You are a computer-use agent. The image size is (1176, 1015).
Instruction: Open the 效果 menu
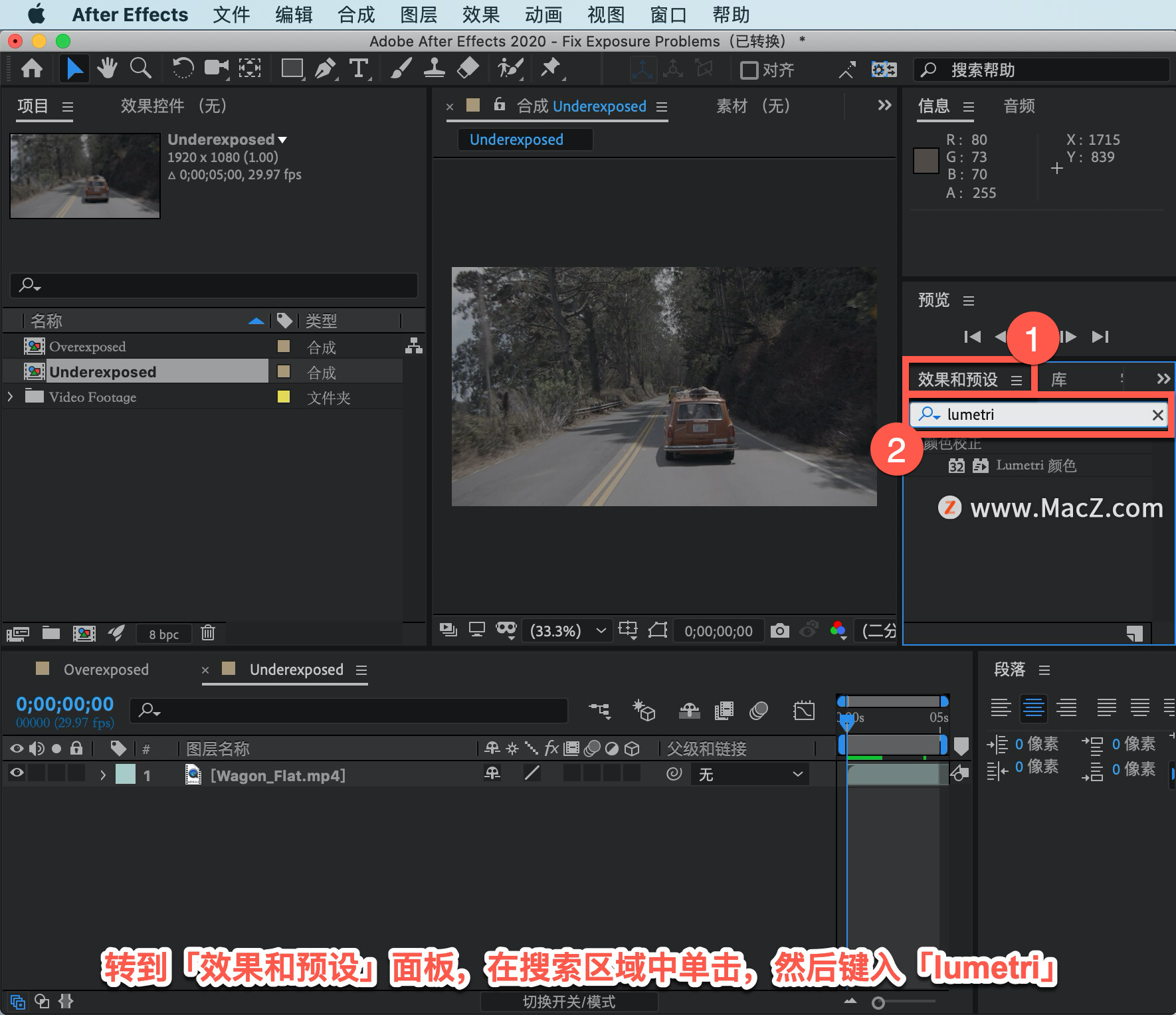[481, 15]
